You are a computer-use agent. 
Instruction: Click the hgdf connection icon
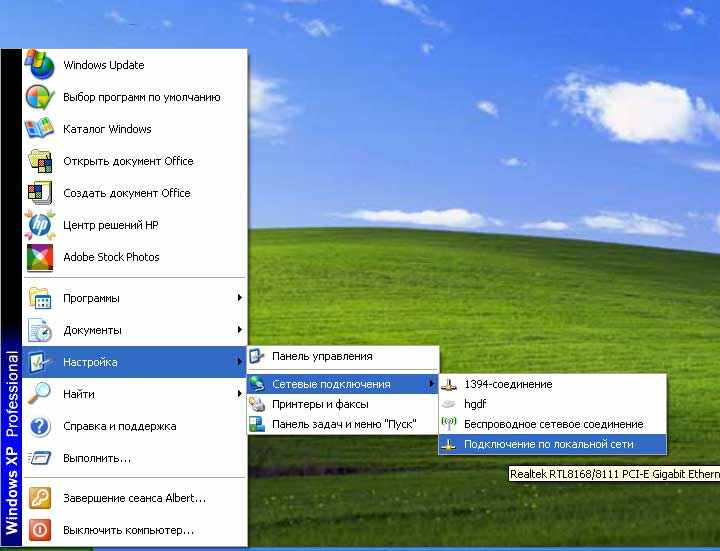[x=449, y=404]
